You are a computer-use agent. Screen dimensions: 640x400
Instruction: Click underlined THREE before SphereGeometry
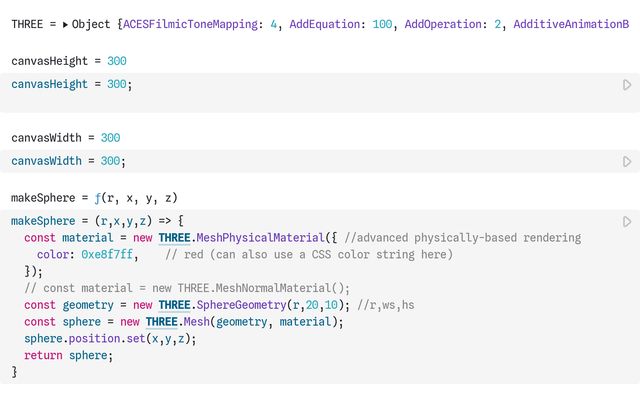point(174,305)
